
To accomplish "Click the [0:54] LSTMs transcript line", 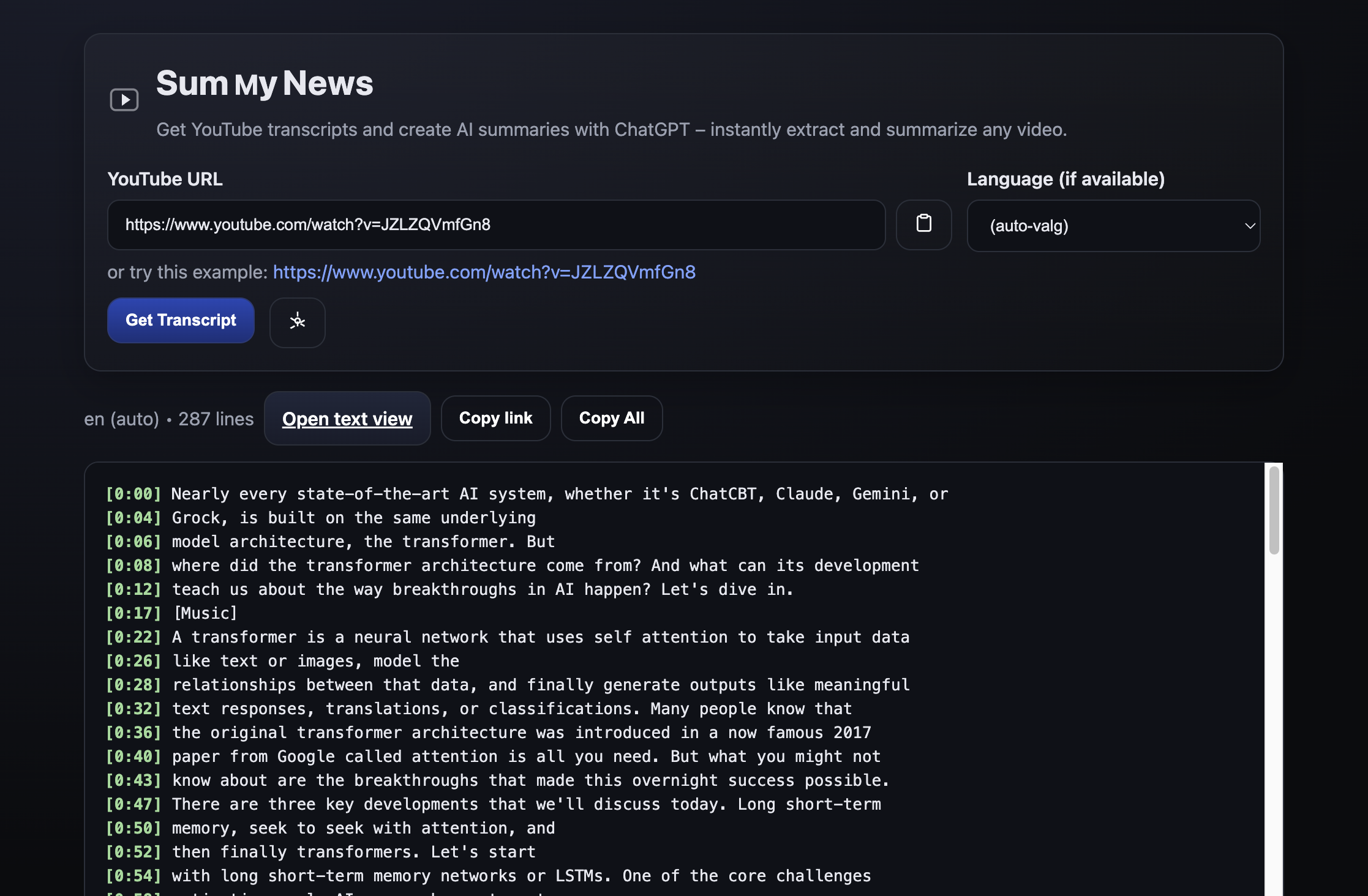I will 133,875.
